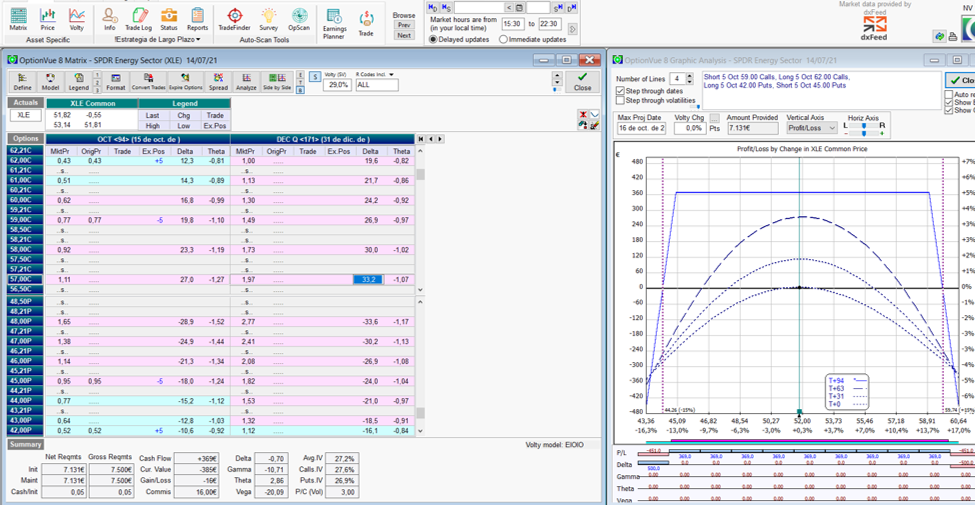The image size is (975, 505).
Task: Open the Earnings Planner
Action: (x=334, y=24)
